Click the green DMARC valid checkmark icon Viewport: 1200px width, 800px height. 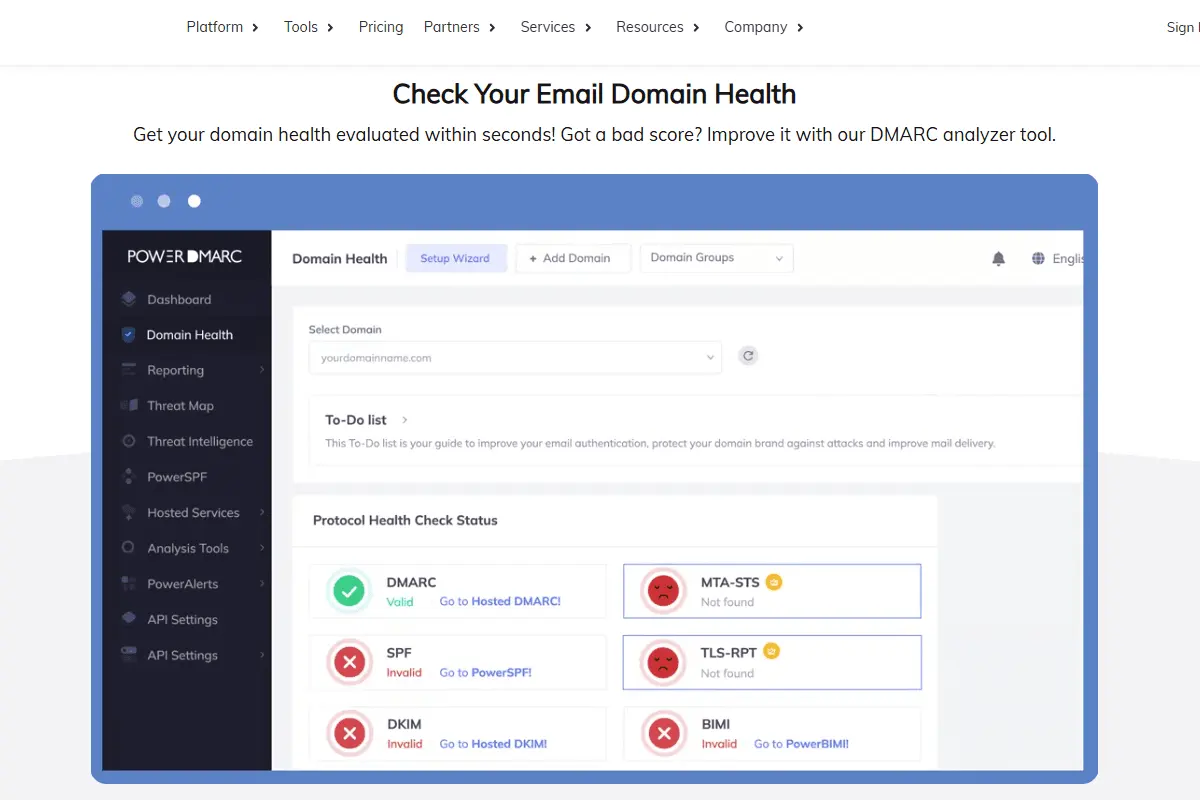click(x=349, y=592)
